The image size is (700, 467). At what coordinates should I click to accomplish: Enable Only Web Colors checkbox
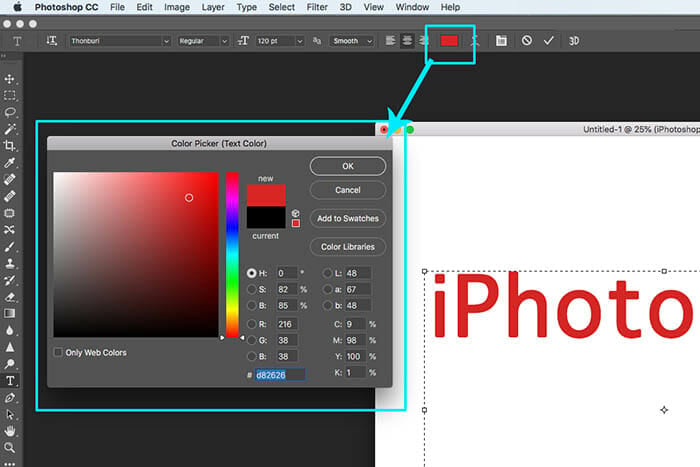58,352
